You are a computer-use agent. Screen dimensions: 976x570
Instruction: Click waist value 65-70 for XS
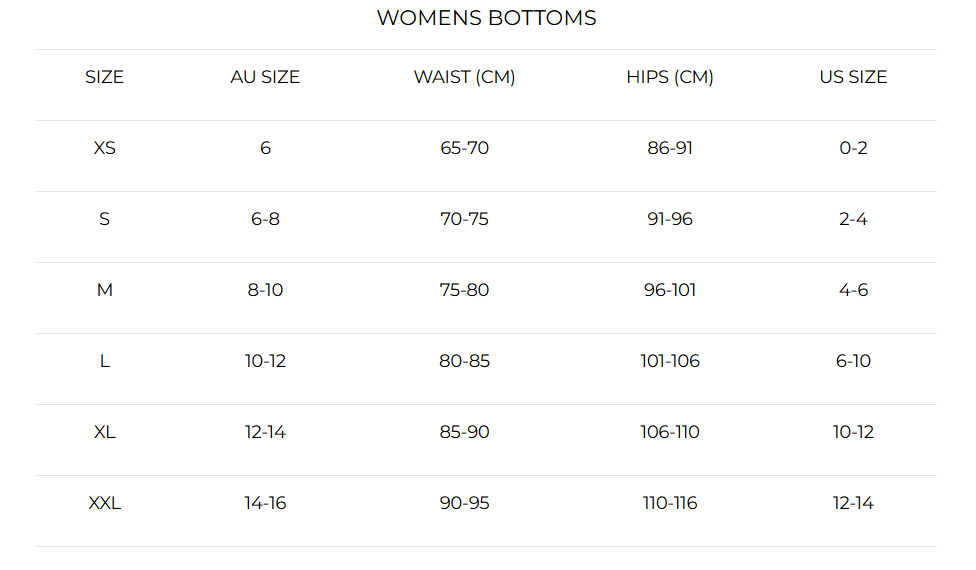464,148
